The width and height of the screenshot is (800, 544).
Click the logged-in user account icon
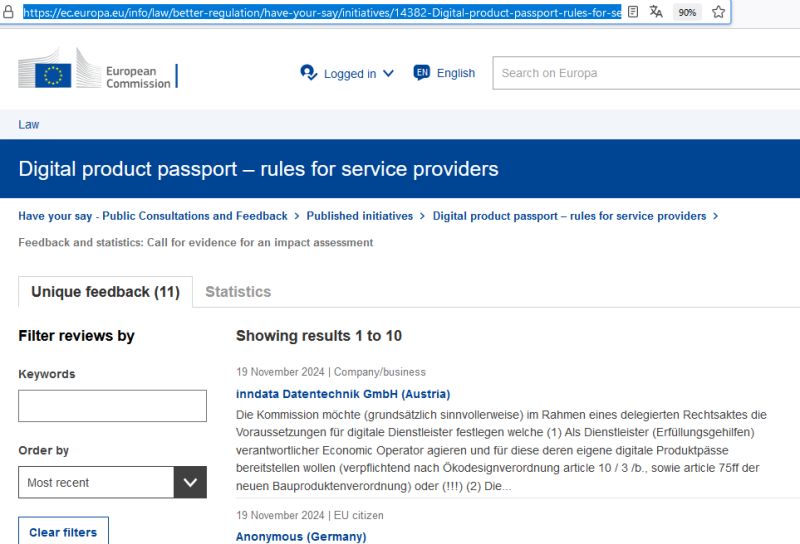(309, 73)
